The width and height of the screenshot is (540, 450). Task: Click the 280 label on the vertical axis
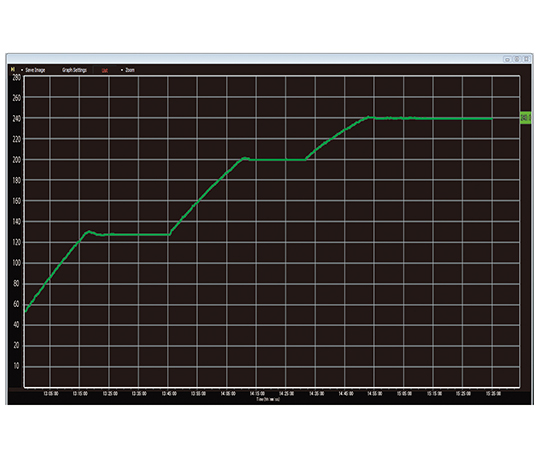click(x=16, y=77)
